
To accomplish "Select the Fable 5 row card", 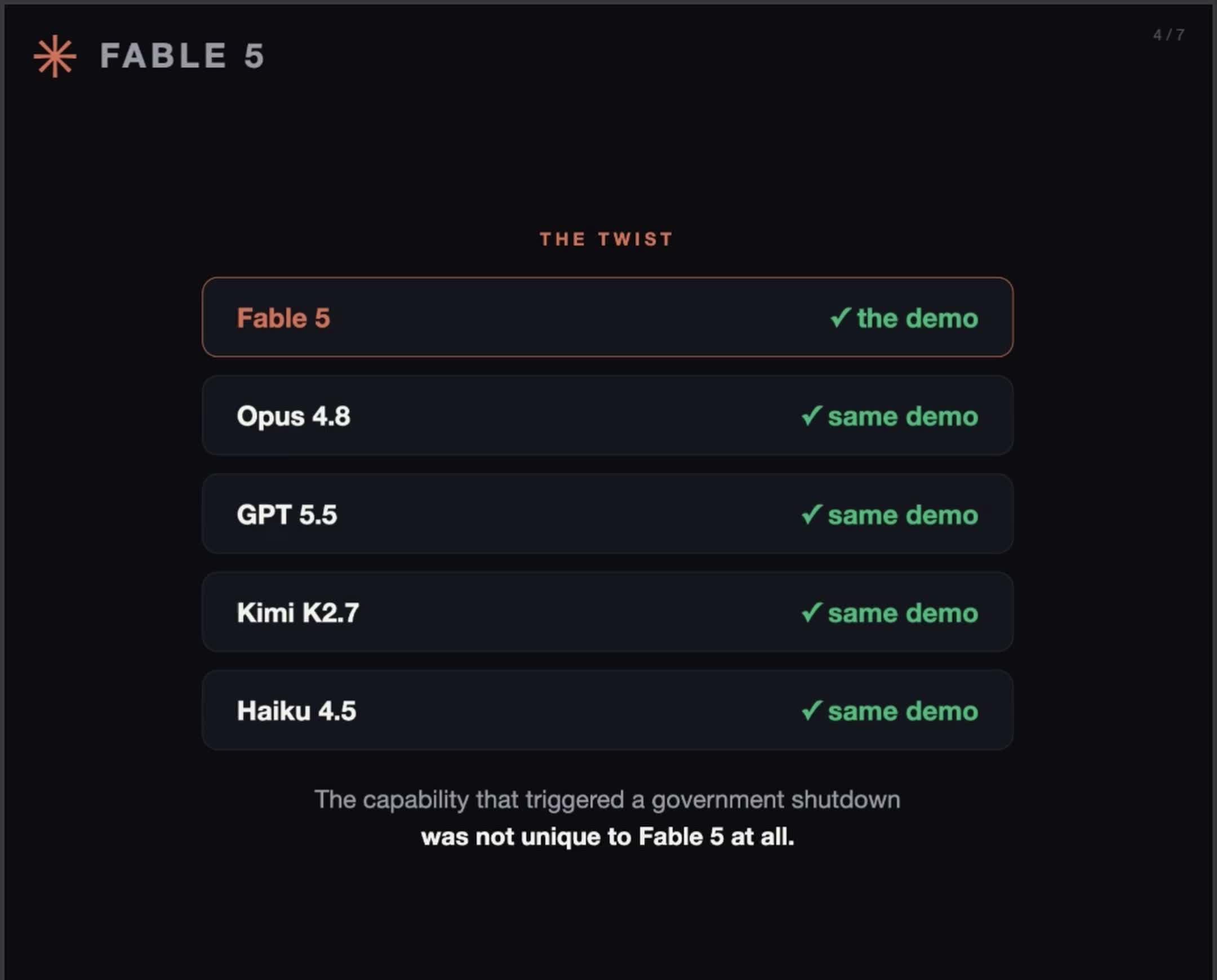I will [607, 317].
